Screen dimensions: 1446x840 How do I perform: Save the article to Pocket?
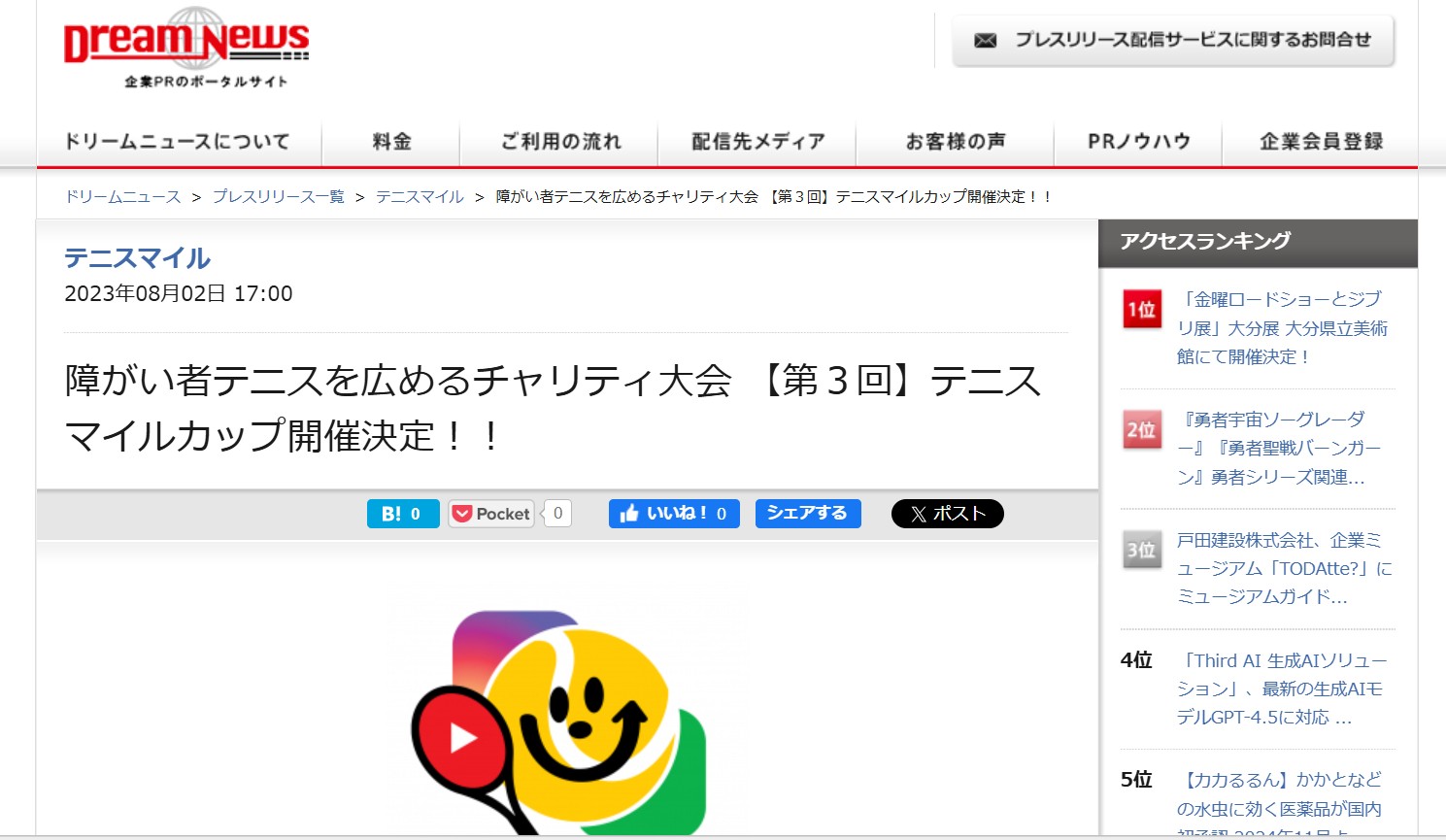[x=491, y=514]
